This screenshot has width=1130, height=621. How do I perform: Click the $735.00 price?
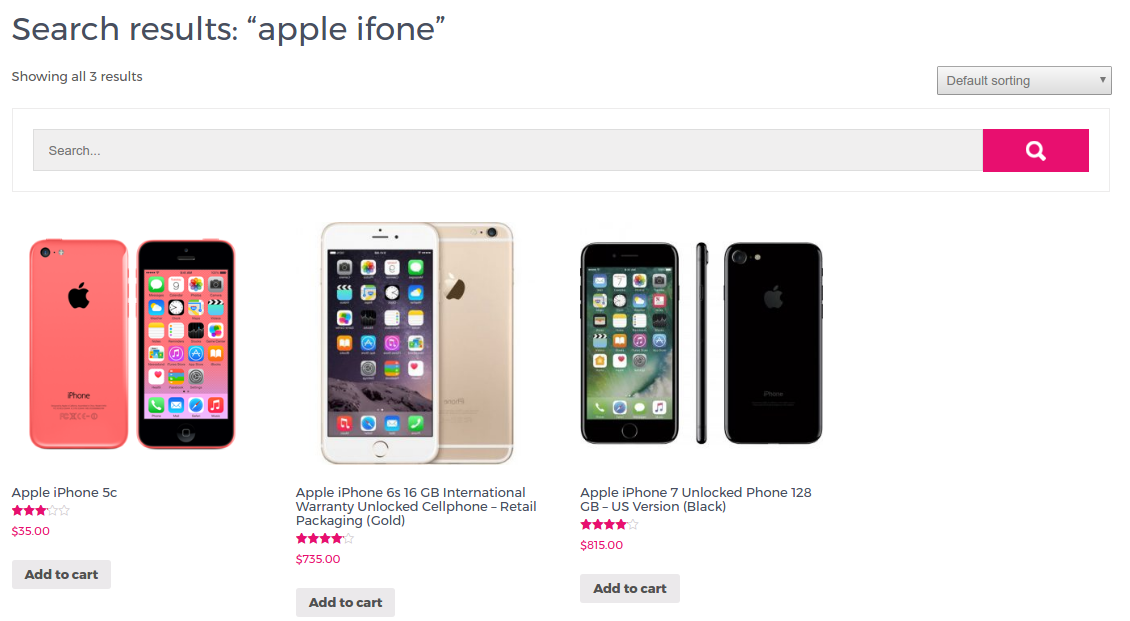pyautogui.click(x=318, y=559)
